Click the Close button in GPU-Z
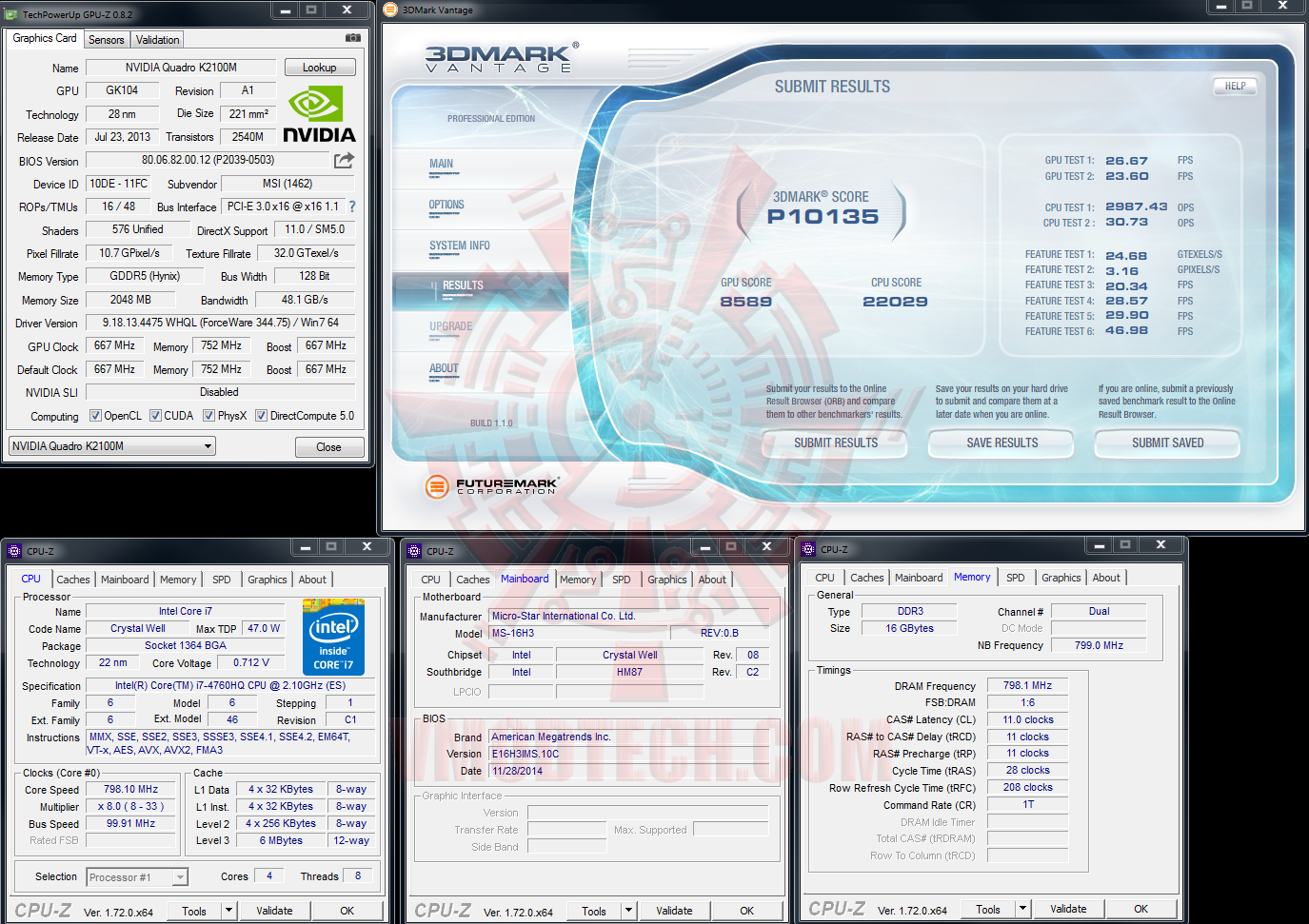 (328, 447)
